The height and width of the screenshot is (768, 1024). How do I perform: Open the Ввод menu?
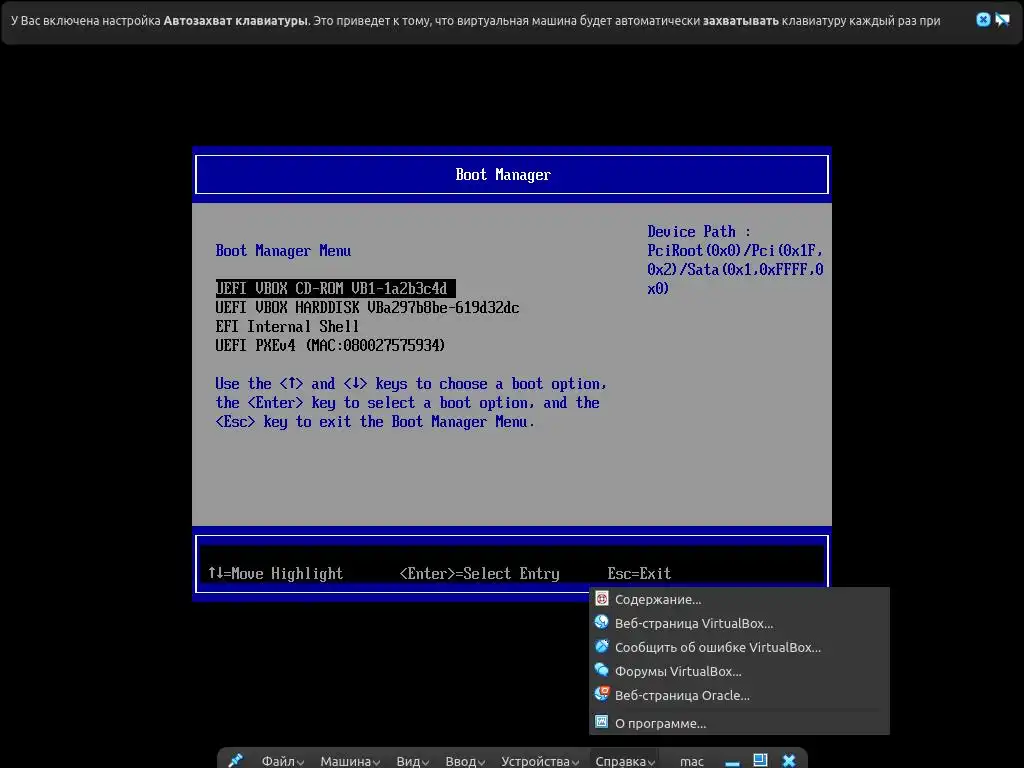[465, 761]
